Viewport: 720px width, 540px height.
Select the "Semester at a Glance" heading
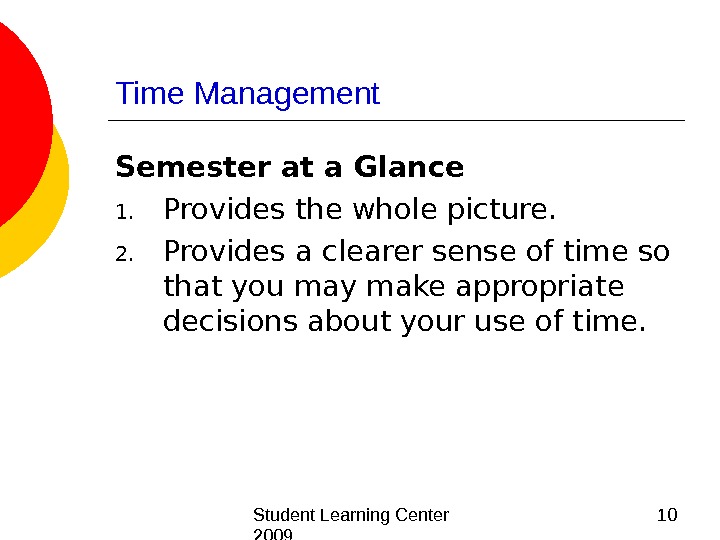[x=290, y=166]
